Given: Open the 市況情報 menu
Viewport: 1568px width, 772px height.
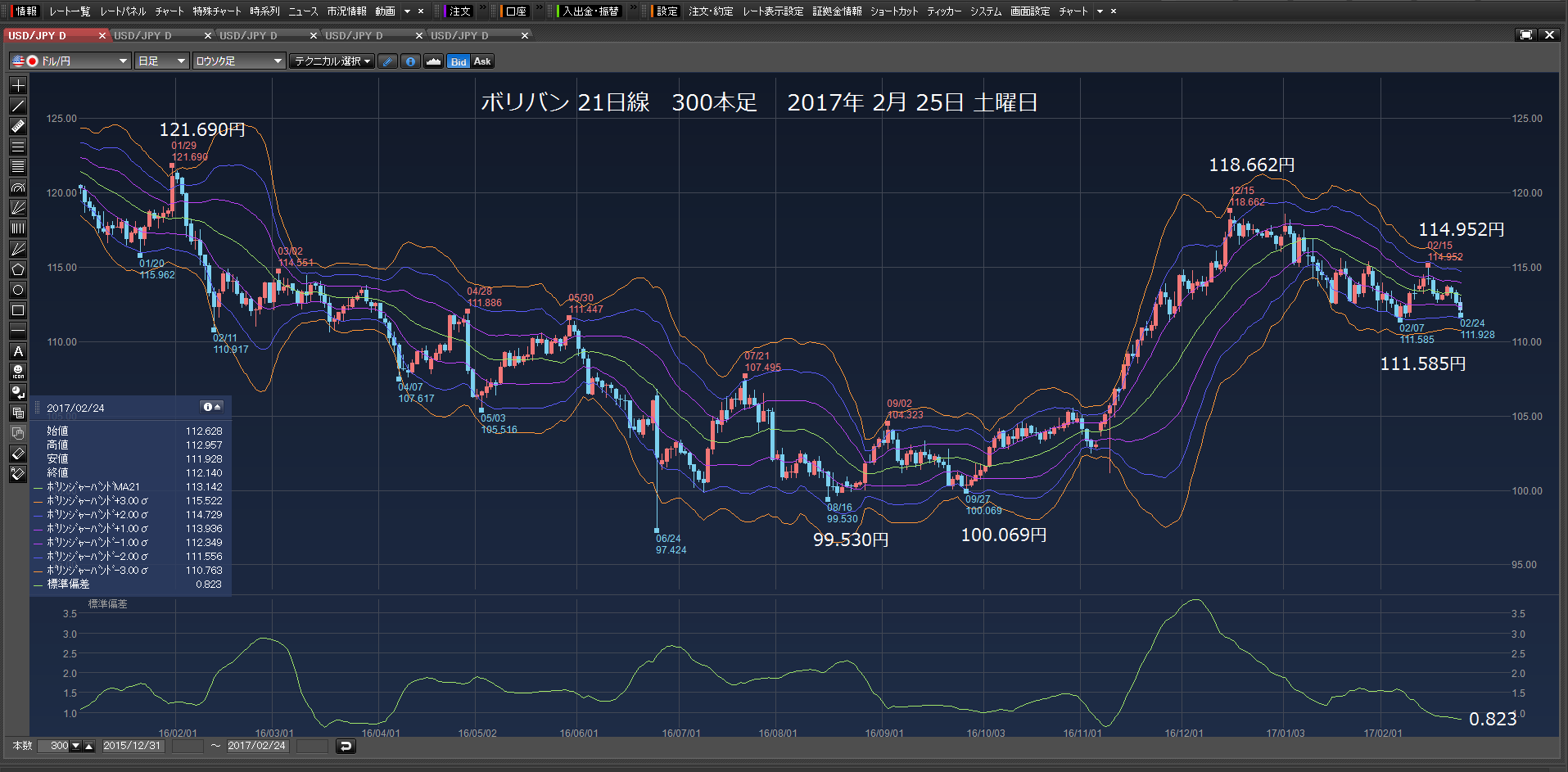Looking at the screenshot, I should pyautogui.click(x=346, y=11).
